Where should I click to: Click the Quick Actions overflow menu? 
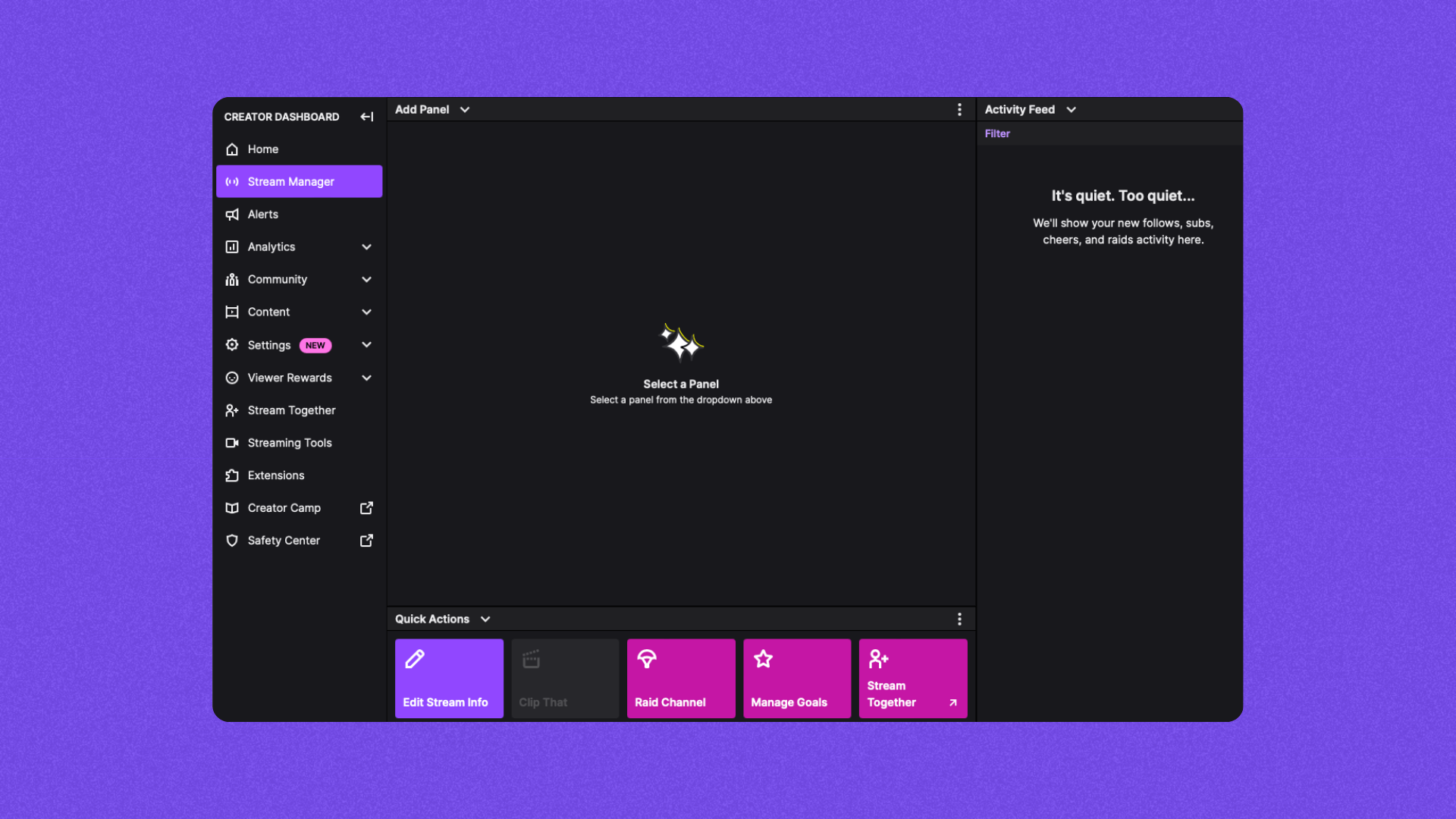tap(959, 619)
